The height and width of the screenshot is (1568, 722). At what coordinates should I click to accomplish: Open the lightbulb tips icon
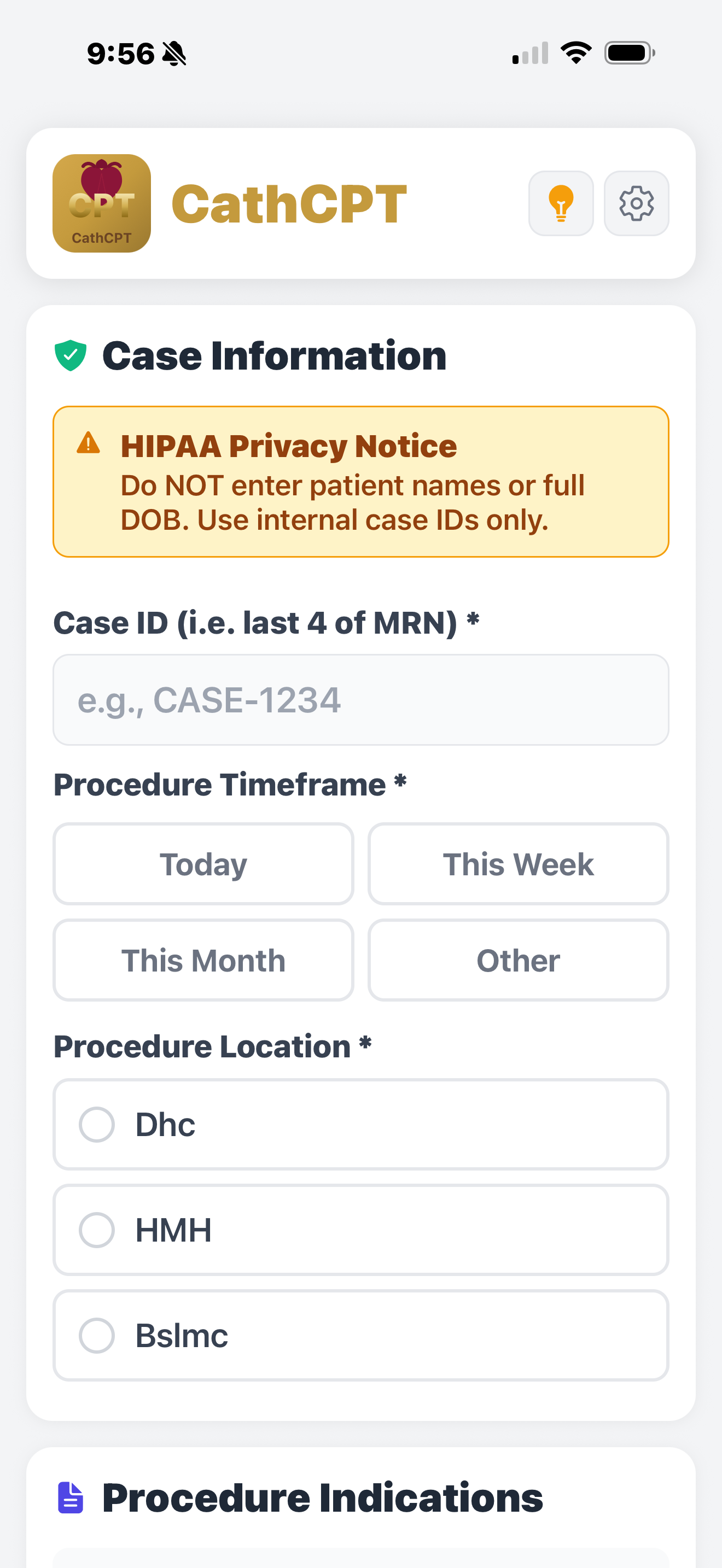click(561, 203)
